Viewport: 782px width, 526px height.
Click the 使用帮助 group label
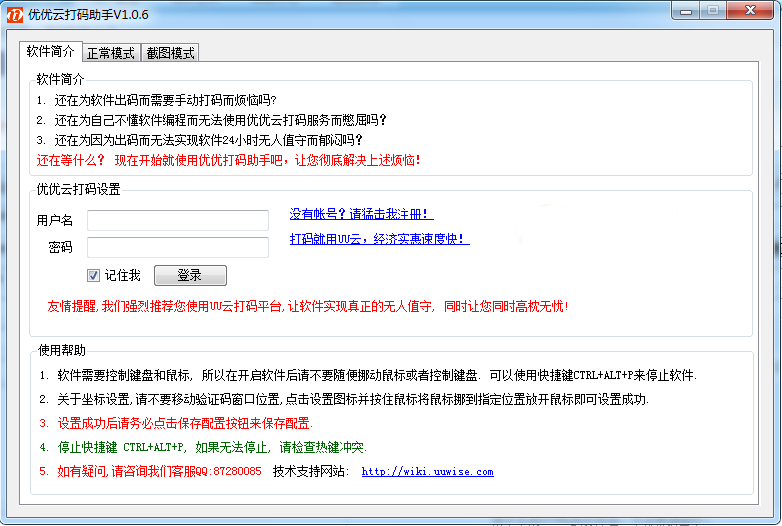[x=62, y=350]
